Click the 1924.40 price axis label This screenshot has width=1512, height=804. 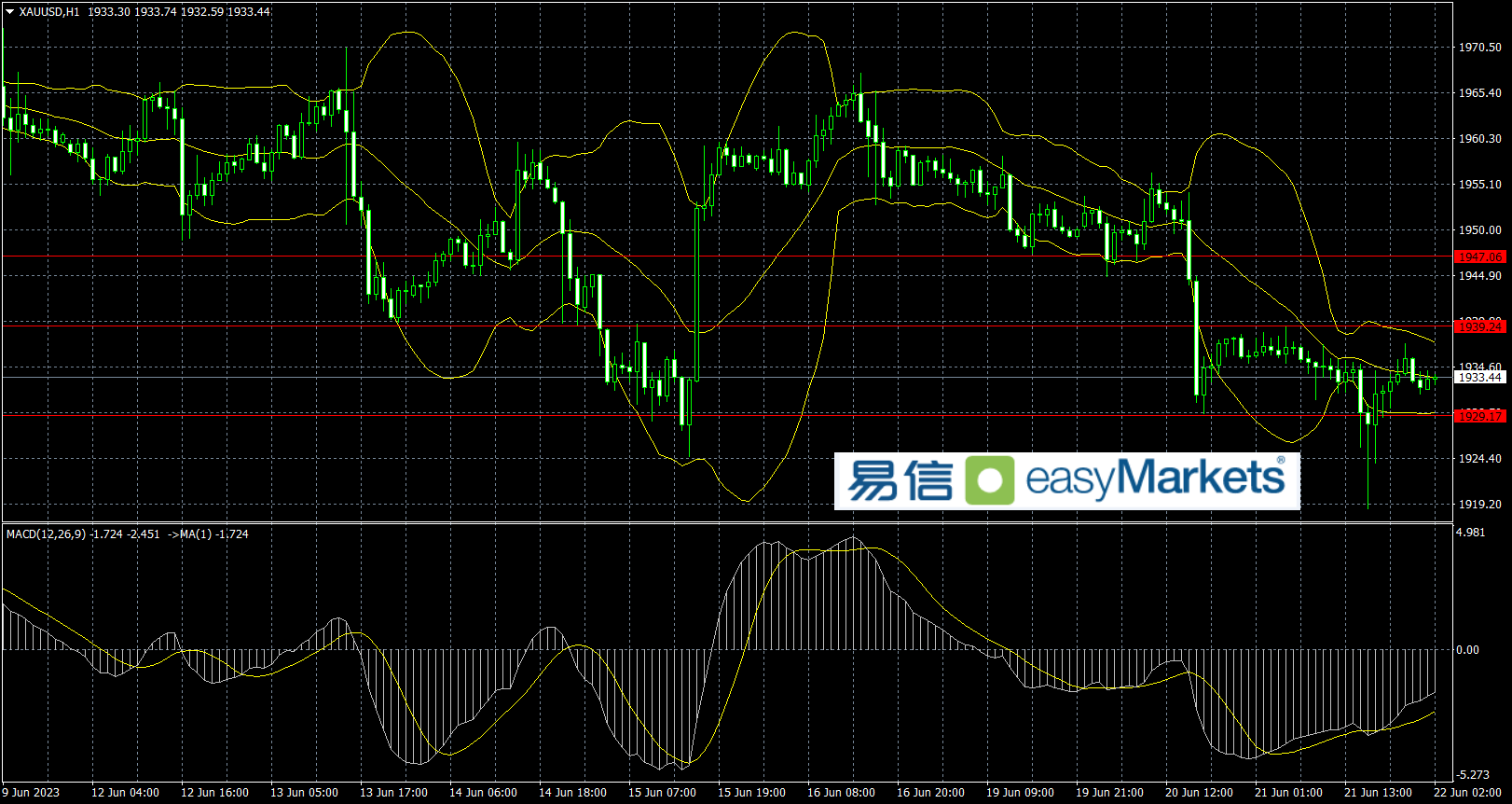[x=1480, y=459]
